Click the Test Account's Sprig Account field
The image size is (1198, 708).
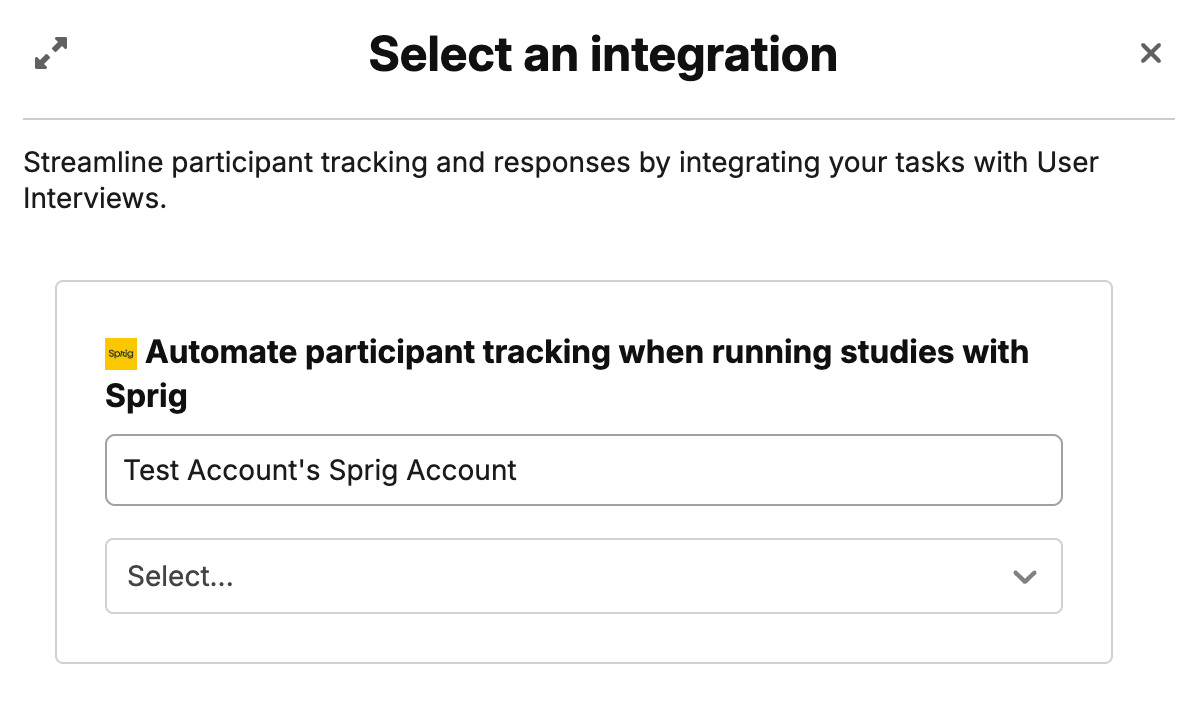pos(583,470)
